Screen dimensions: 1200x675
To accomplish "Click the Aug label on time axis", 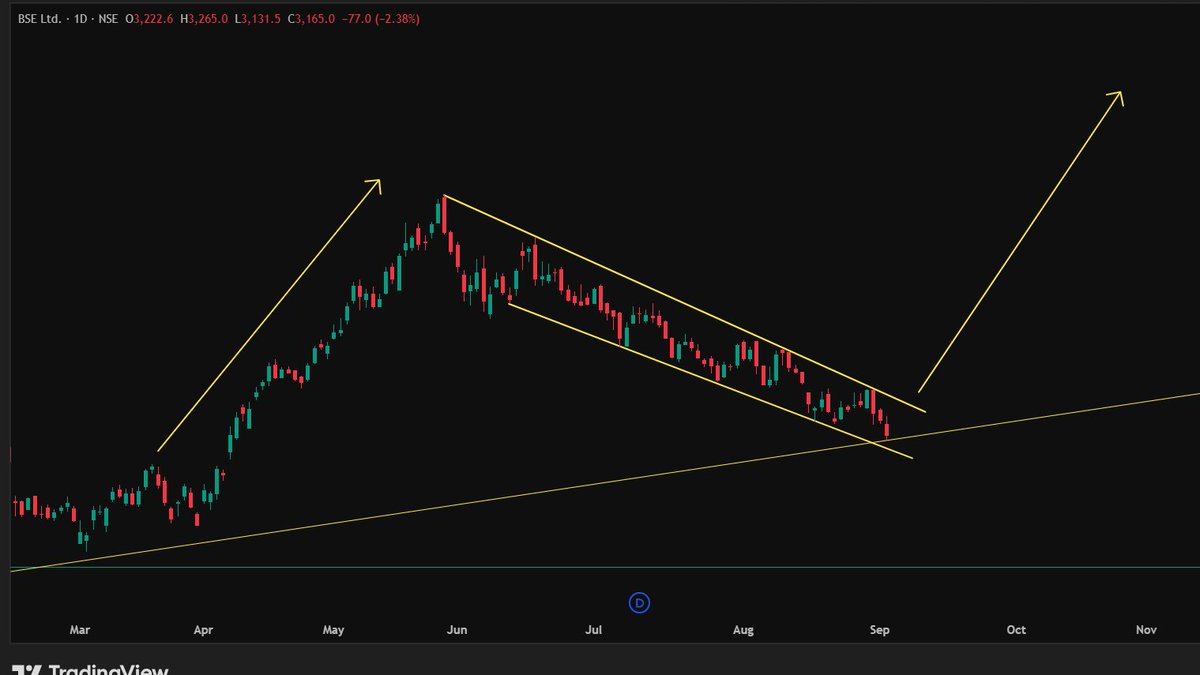I will [x=743, y=630].
